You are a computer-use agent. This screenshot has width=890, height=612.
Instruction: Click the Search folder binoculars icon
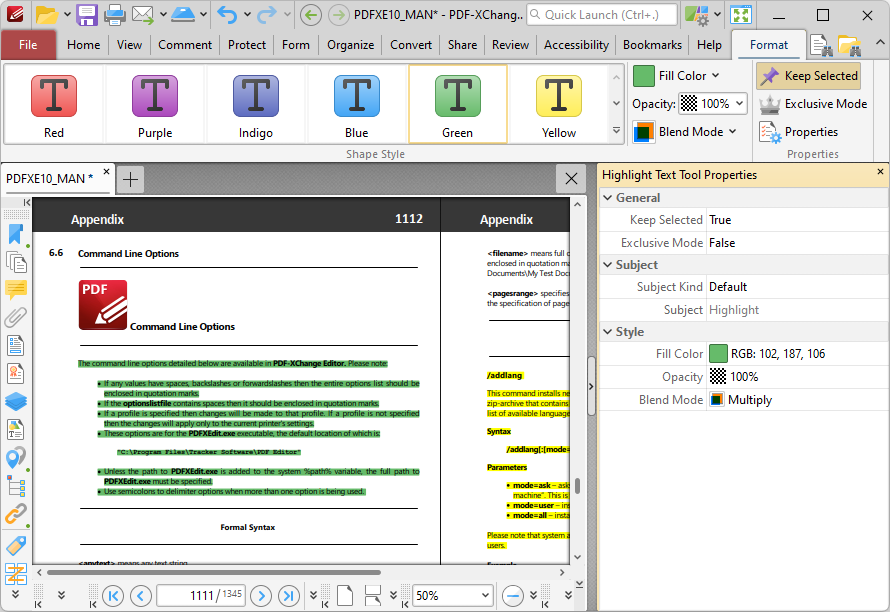pyautogui.click(x=849, y=45)
